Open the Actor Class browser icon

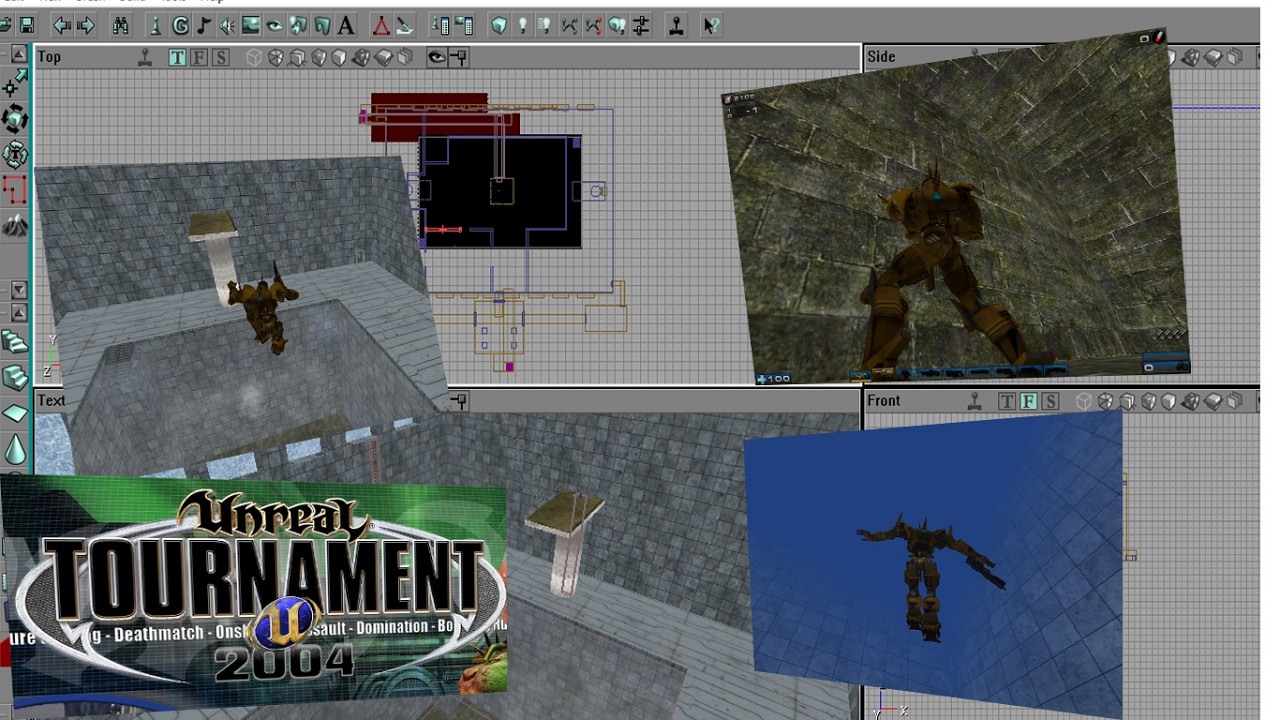(155, 25)
